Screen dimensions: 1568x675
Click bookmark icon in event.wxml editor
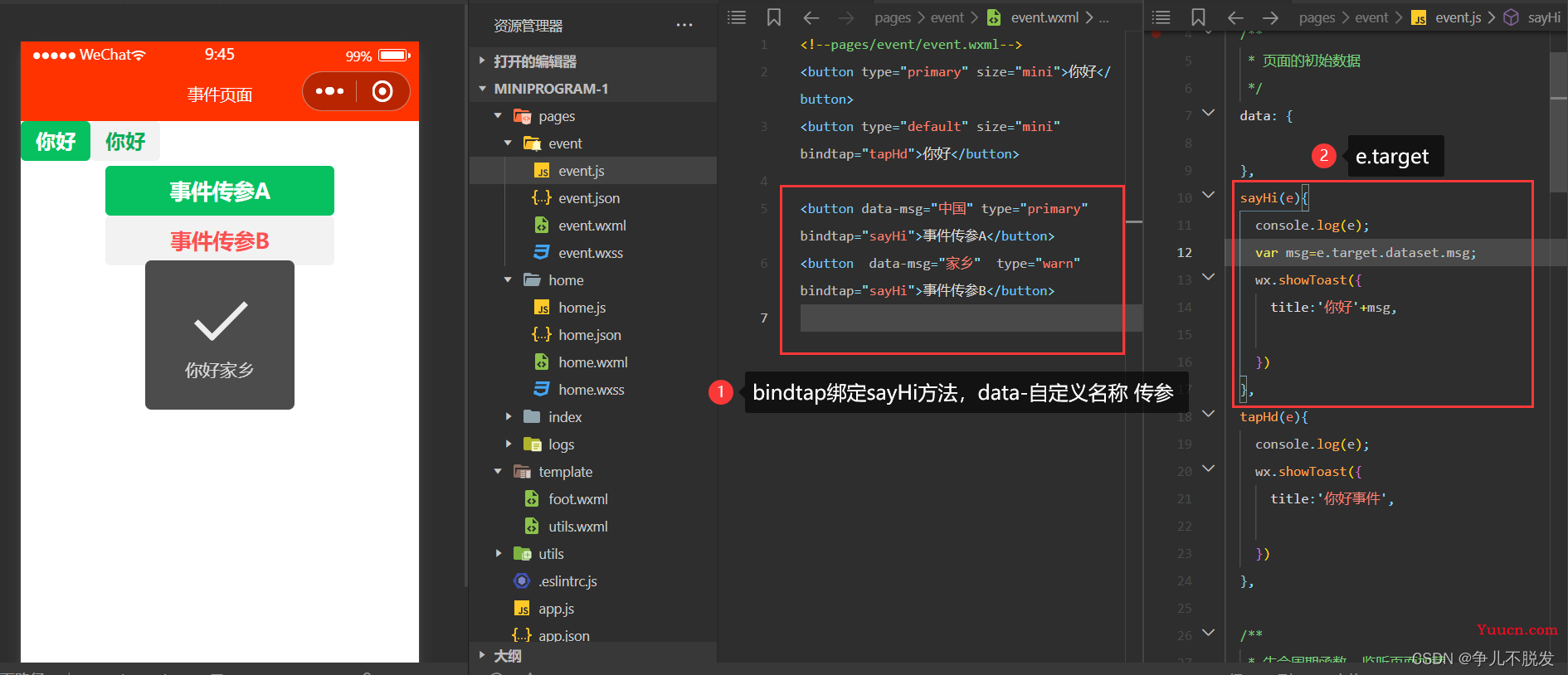[x=774, y=17]
